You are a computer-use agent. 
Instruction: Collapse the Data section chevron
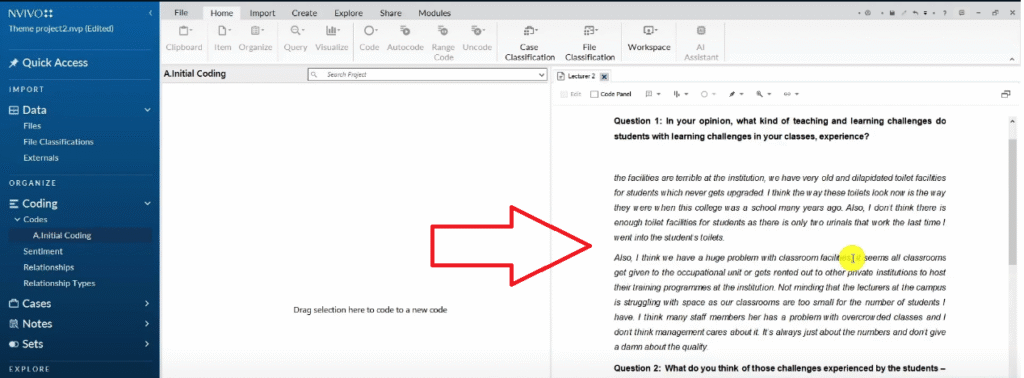click(x=148, y=110)
